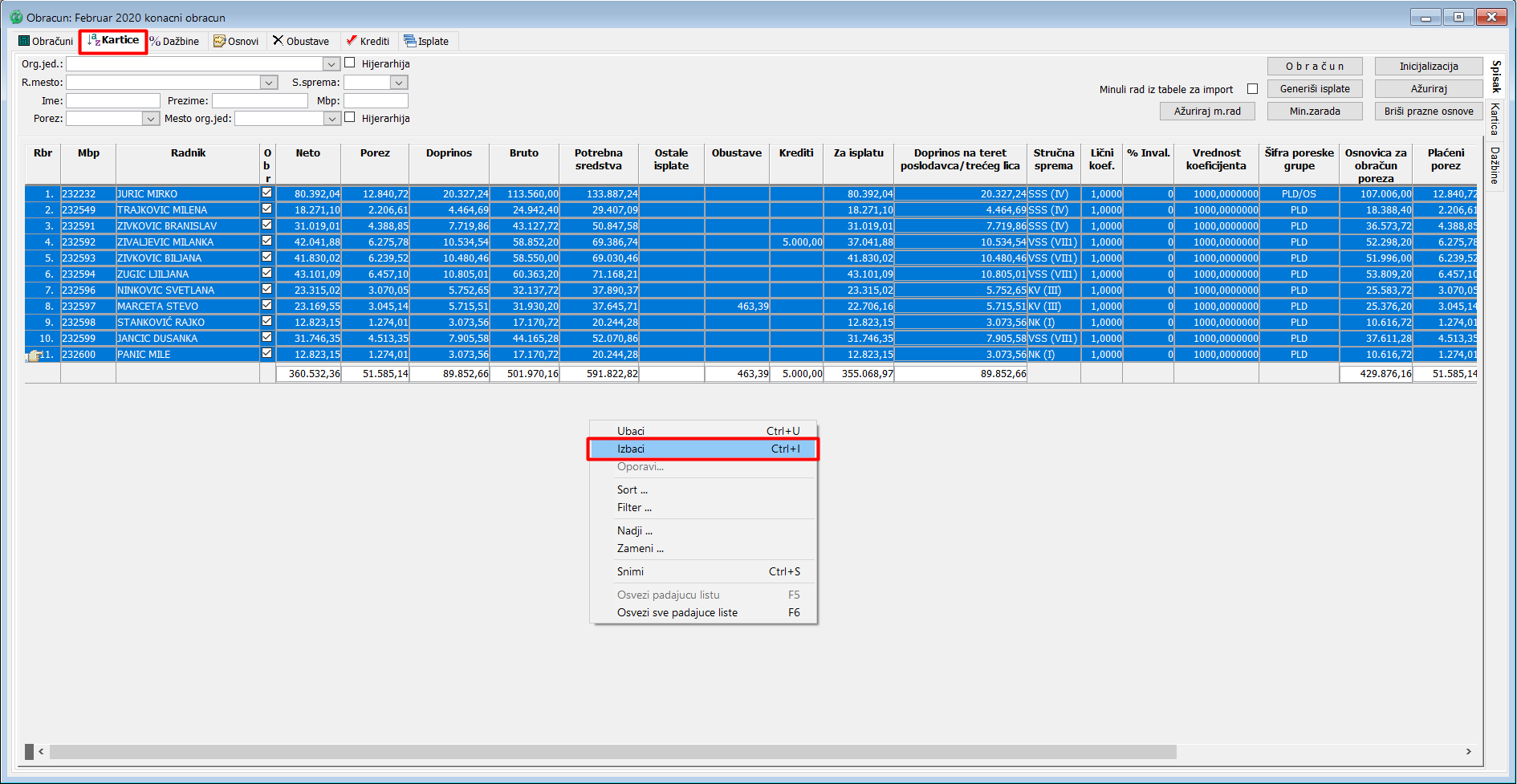Viewport: 1517px width, 784px height.
Task: Click the row pointer hand icon beside PANIC MILE
Action: tap(34, 355)
